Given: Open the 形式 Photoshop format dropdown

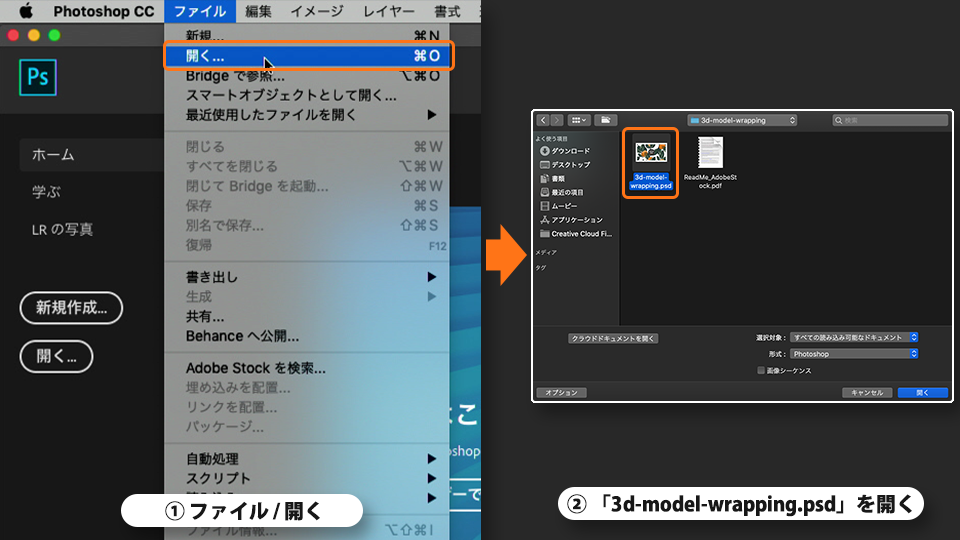Looking at the screenshot, I should pyautogui.click(x=853, y=354).
